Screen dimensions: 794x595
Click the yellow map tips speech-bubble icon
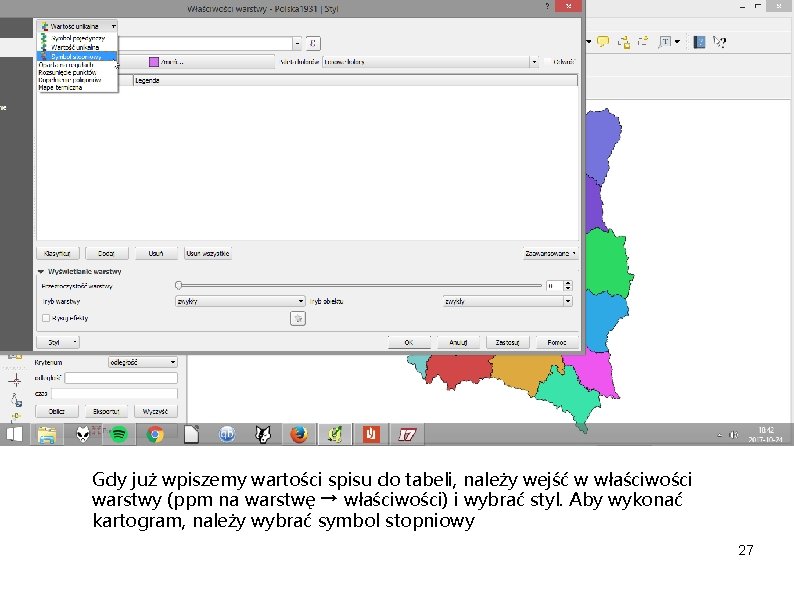coord(603,42)
